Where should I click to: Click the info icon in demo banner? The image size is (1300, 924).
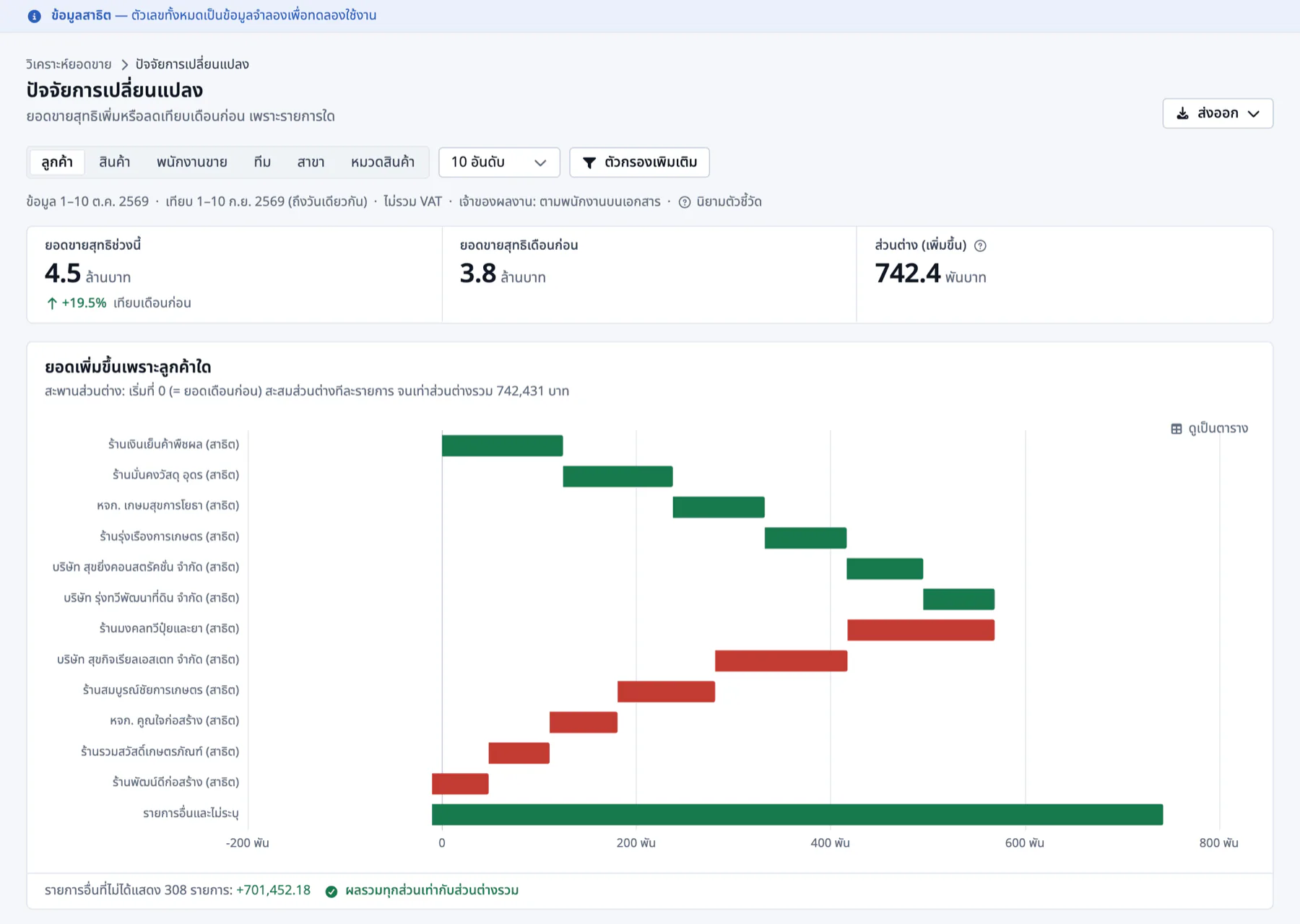click(34, 16)
